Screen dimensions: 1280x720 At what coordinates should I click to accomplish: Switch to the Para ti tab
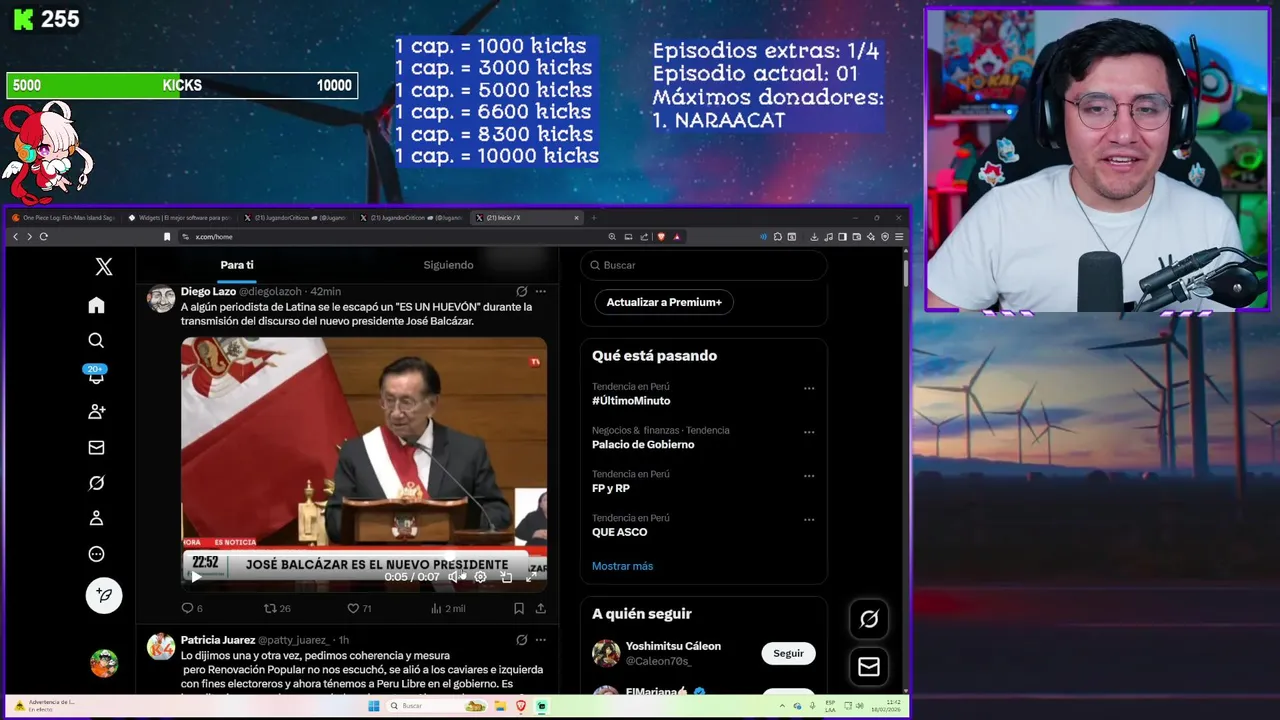[x=237, y=265]
